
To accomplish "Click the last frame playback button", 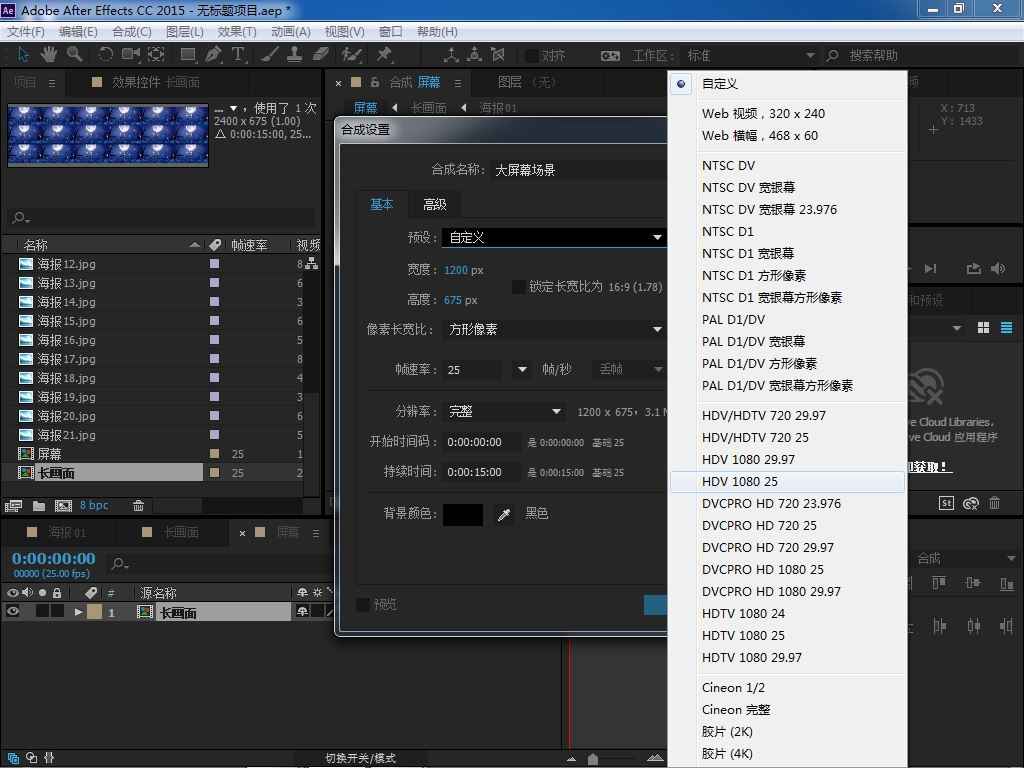I will [931, 268].
